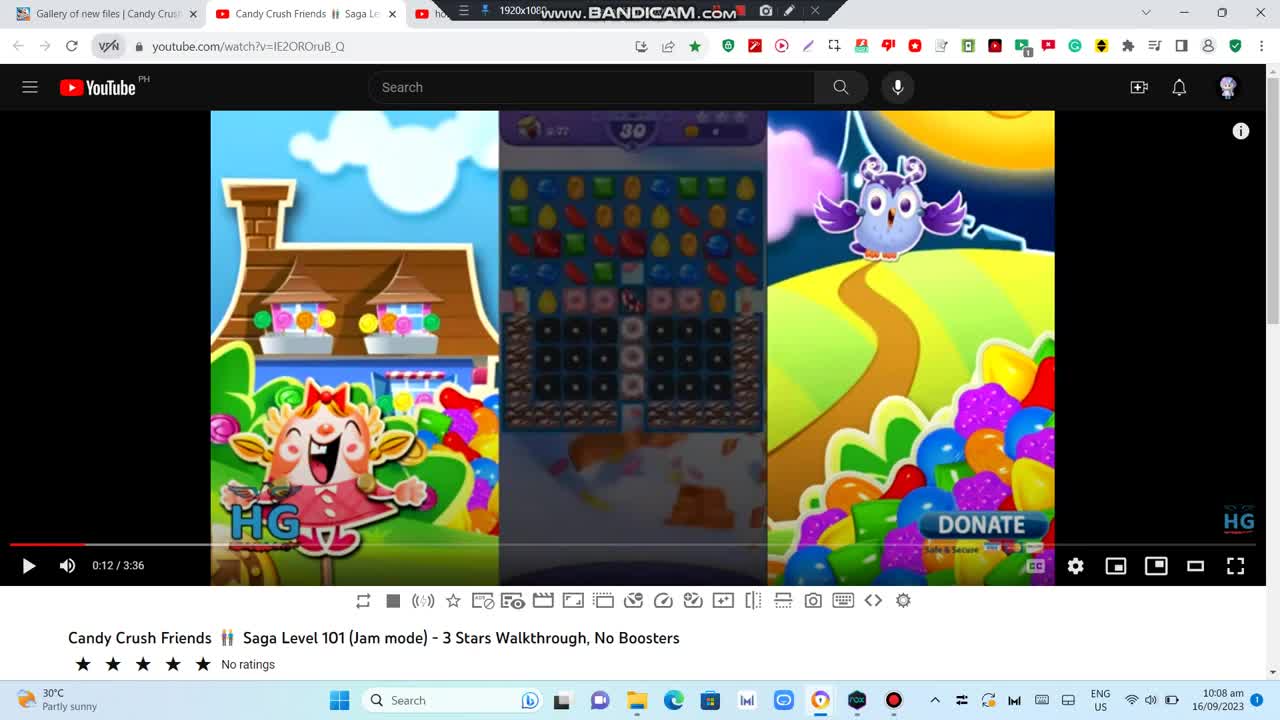Click the stop square icon below player
The image size is (1280, 720).
coord(393,600)
